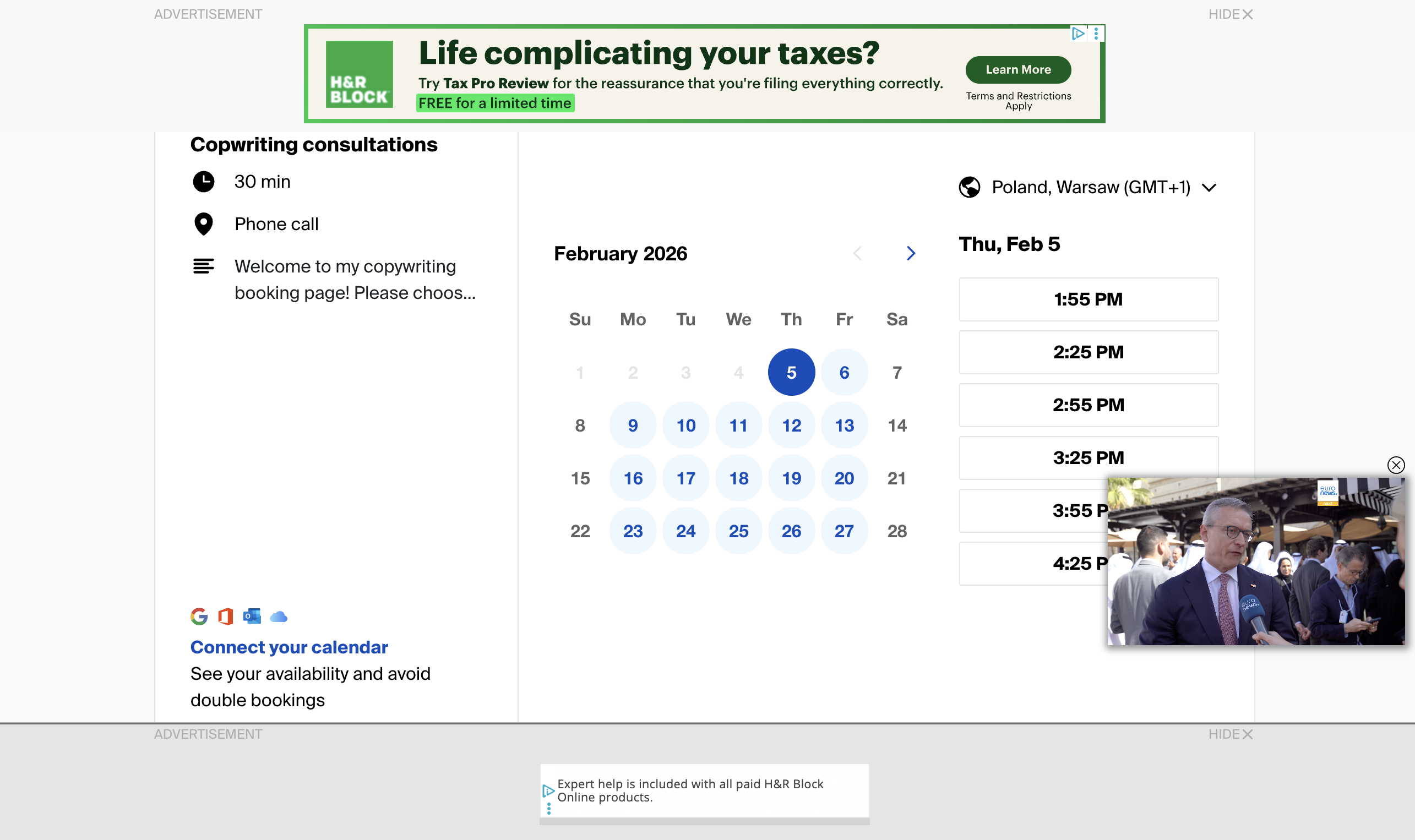Choose the 2:25 PM time slot
Viewport: 1415px width, 840px height.
1088,352
